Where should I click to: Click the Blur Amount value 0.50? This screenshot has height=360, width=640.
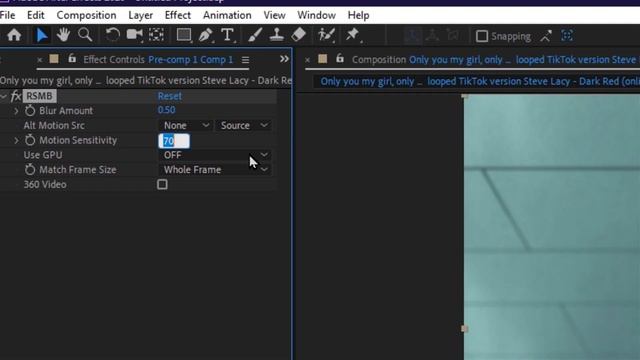pyautogui.click(x=167, y=110)
